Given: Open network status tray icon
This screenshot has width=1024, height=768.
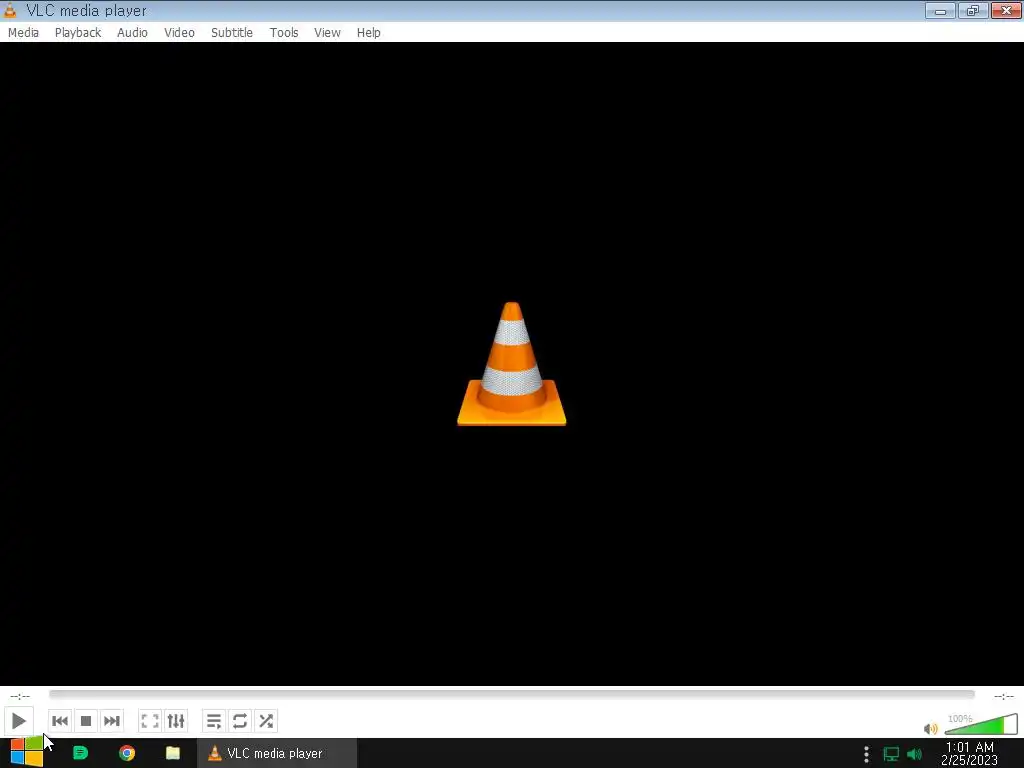Looking at the screenshot, I should 891,754.
